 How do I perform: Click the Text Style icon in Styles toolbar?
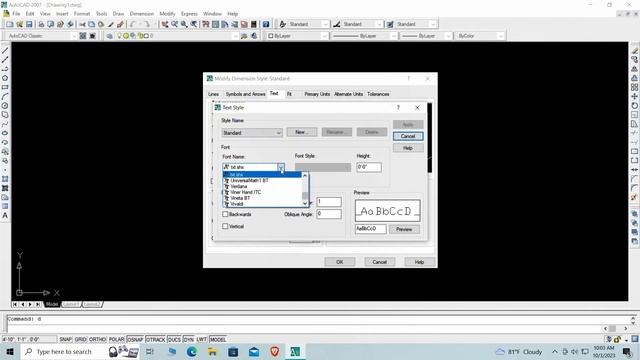coord(282,24)
